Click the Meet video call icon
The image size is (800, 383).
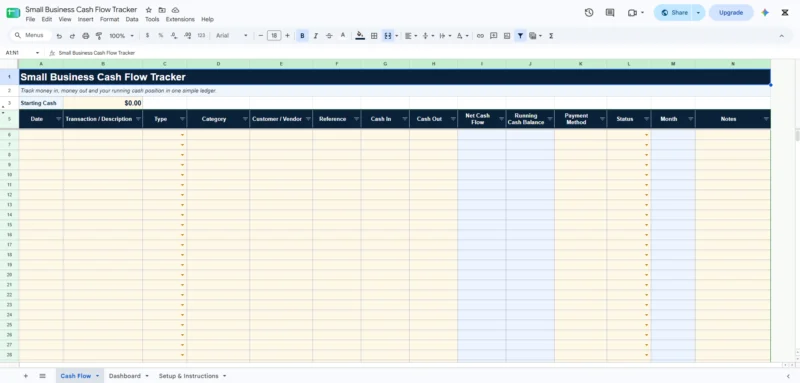point(633,13)
